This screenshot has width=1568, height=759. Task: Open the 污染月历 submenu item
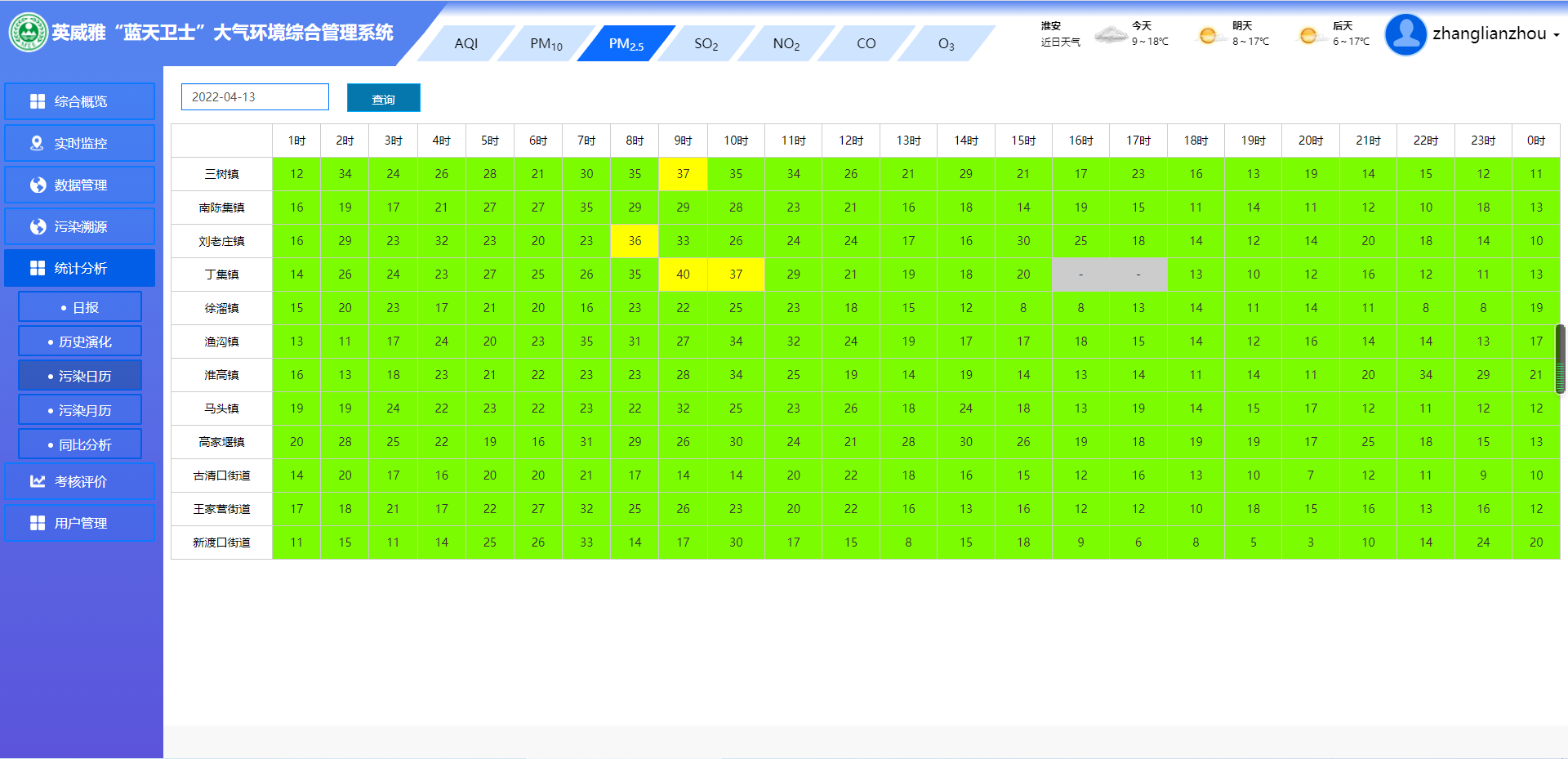(x=80, y=410)
